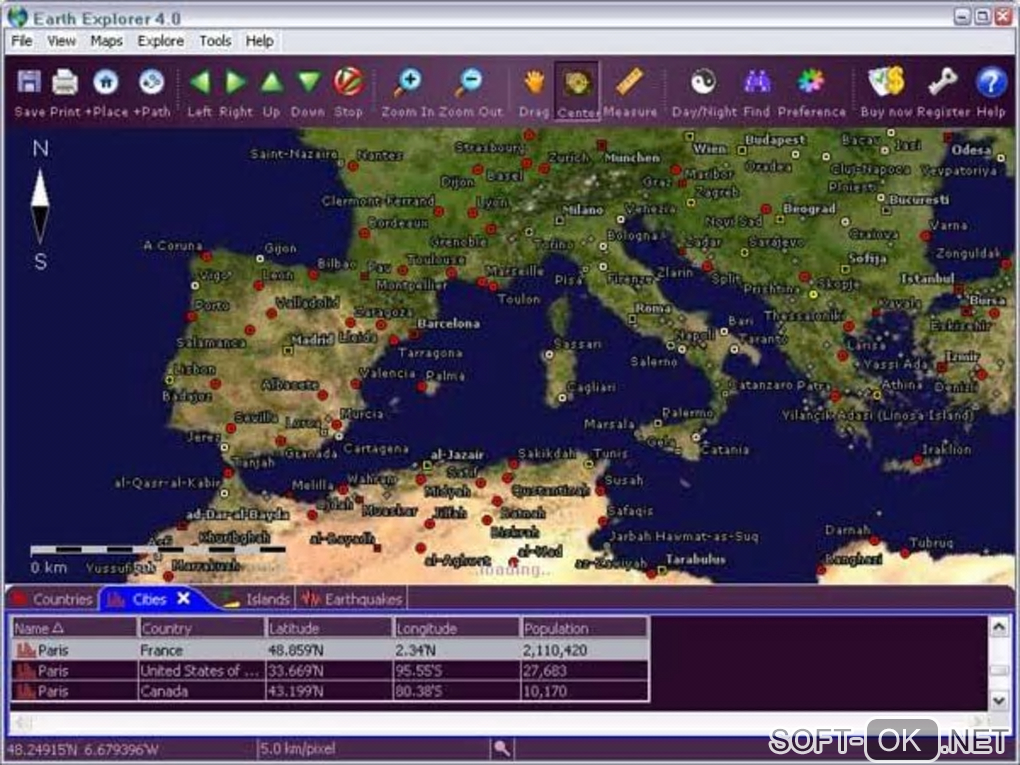This screenshot has width=1020, height=765.
Task: Close the Cities tab
Action: (x=184, y=598)
